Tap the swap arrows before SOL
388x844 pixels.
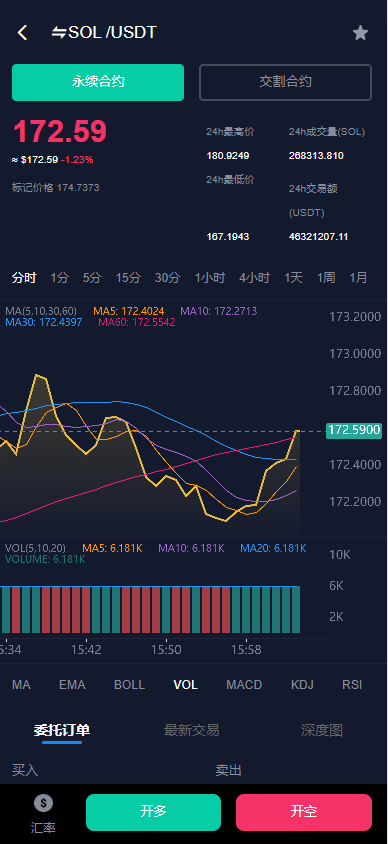tap(59, 33)
